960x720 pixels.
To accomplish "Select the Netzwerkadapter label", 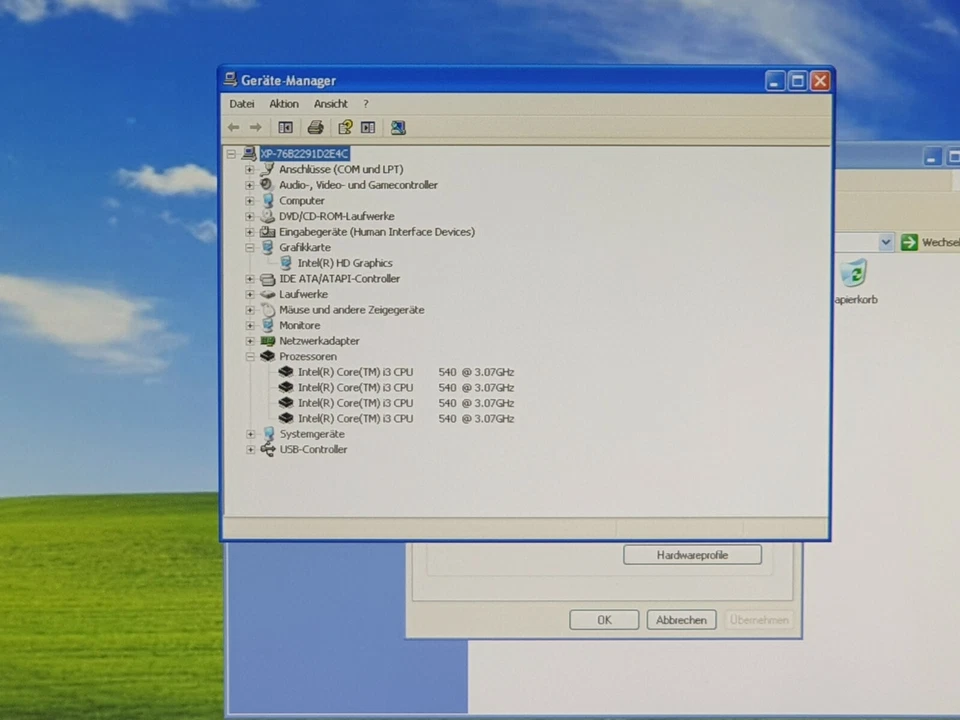I will click(319, 340).
